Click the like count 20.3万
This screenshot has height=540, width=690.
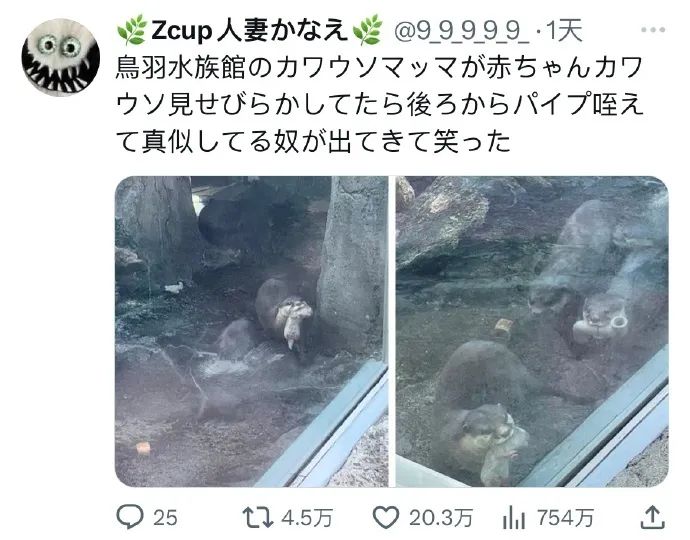441,518
